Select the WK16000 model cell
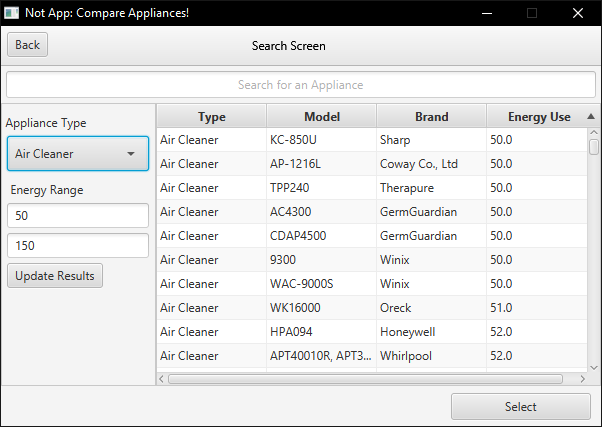Image resolution: width=602 pixels, height=427 pixels. coord(322,308)
